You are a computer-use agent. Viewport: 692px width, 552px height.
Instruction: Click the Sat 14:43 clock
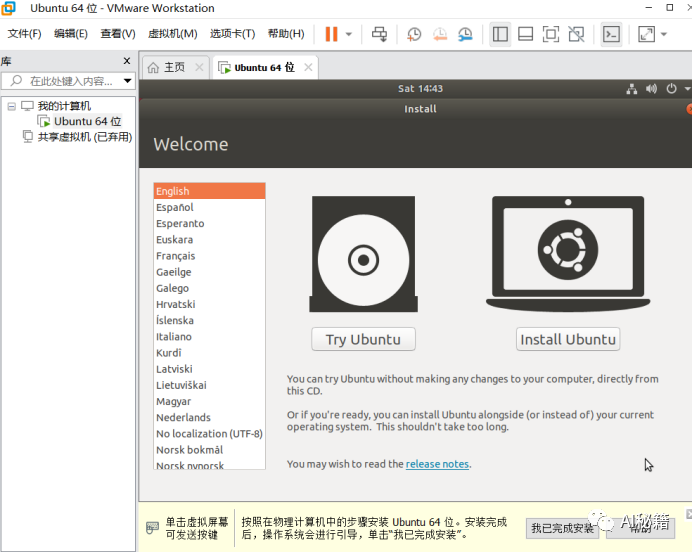[x=420, y=89]
